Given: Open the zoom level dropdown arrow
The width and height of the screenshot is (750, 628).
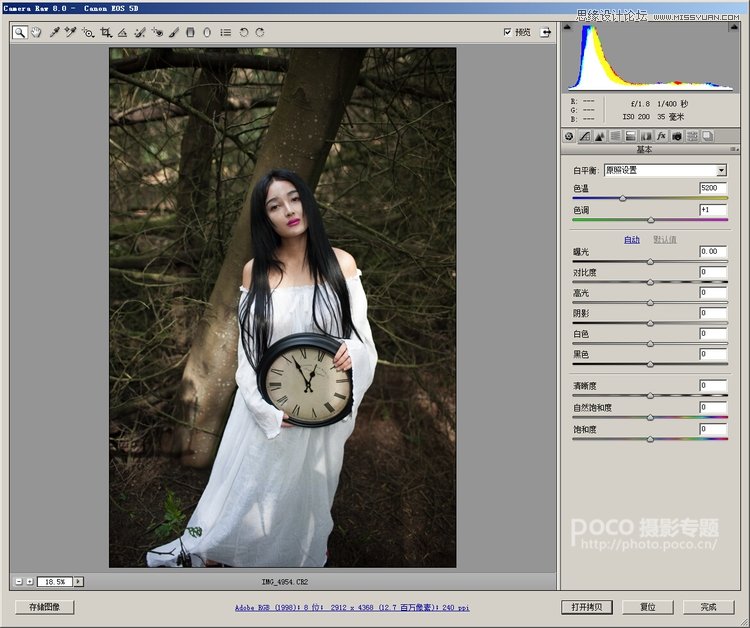Looking at the screenshot, I should (78, 582).
